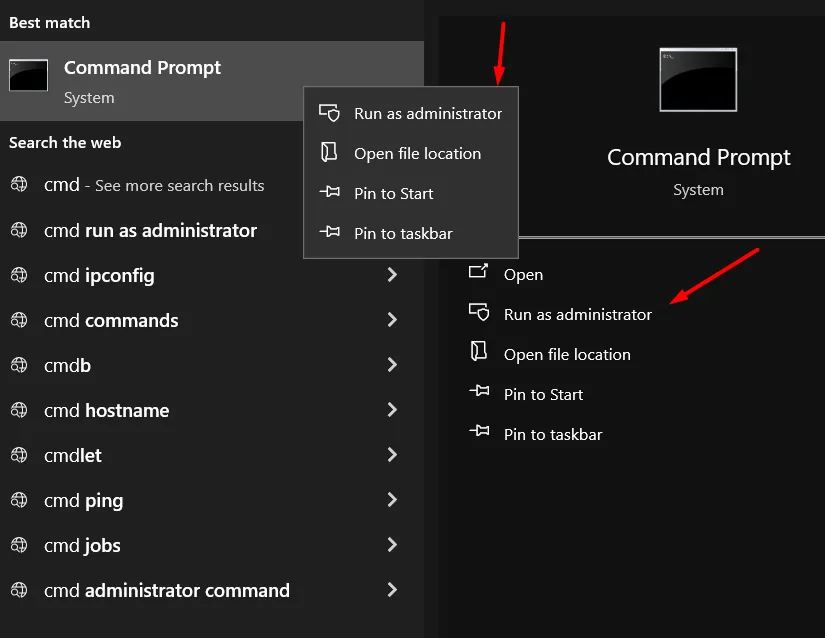Select the 'cmd run as administrator' web suggestion
Viewport: 825px width, 638px height.
(150, 230)
